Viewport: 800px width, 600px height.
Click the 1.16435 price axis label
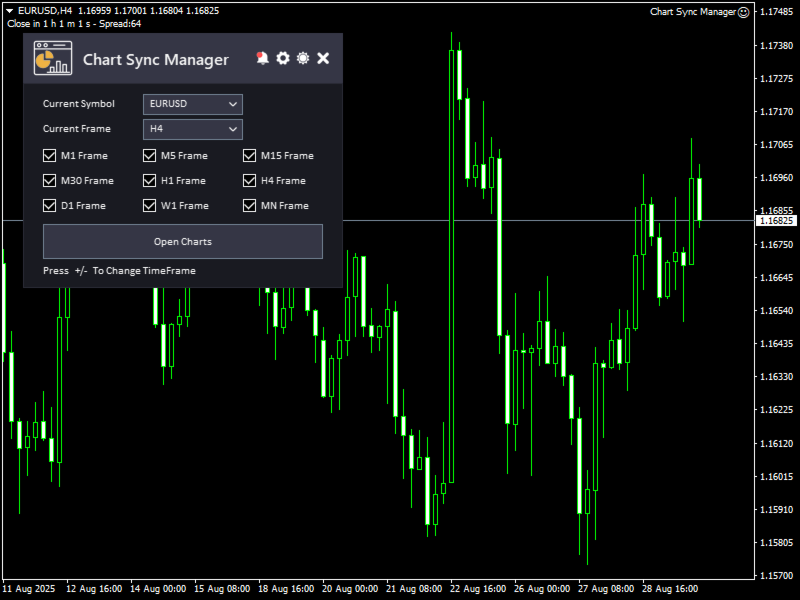pos(777,344)
